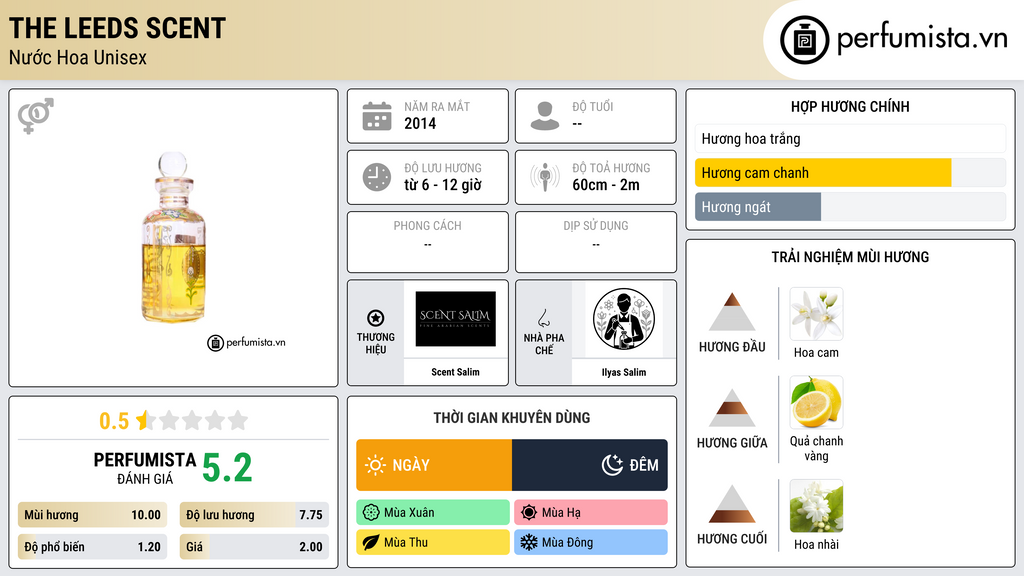
Task: Click the THỜI GIAN KHUYÊN DÙNG heading
Action: 512,418
